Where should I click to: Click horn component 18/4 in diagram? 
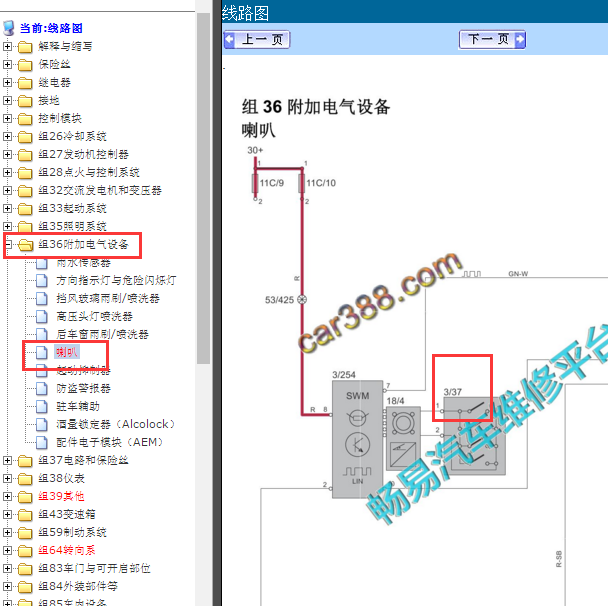click(403, 439)
